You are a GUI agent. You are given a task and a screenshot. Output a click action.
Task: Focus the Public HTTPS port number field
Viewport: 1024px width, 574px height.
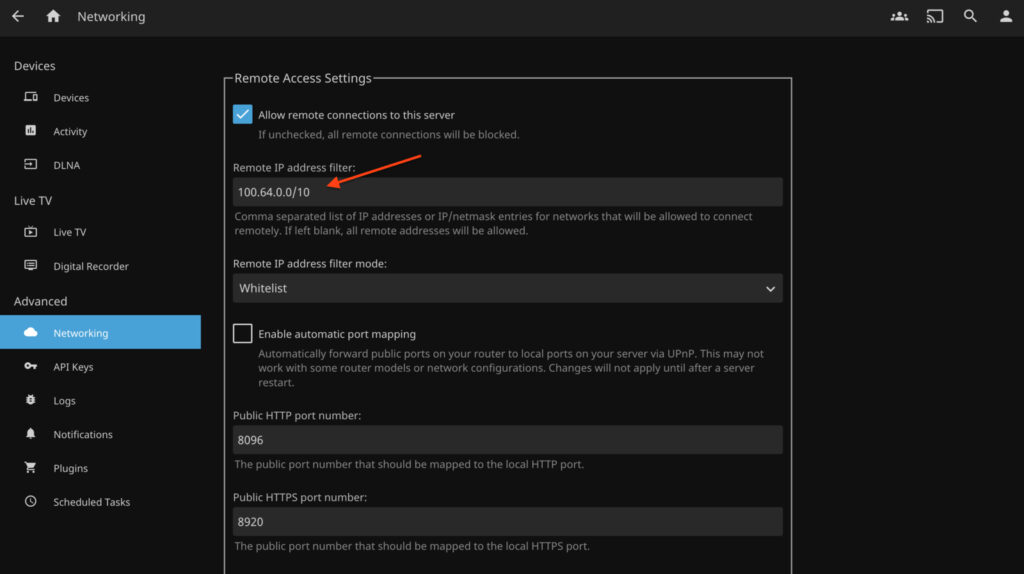pyautogui.click(x=507, y=521)
